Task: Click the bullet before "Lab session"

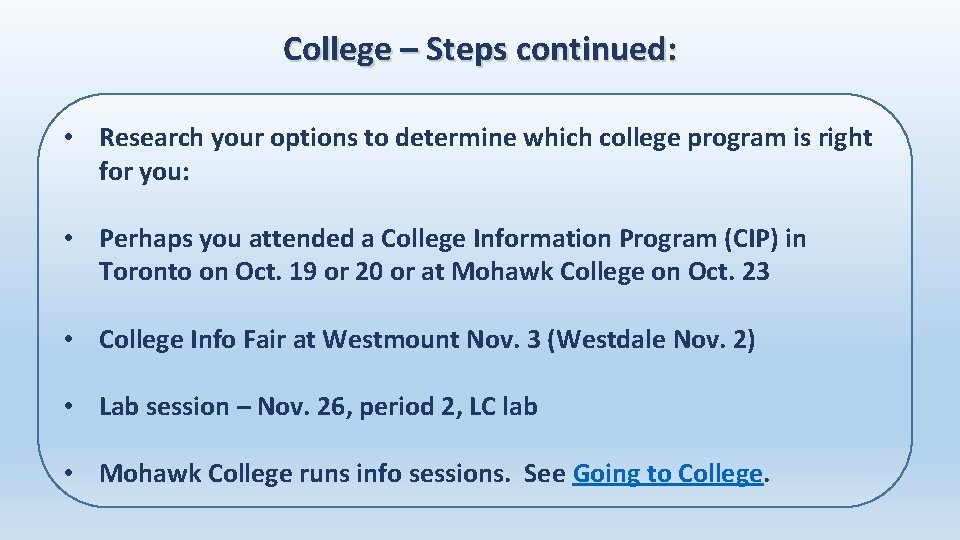Action: coord(69,406)
